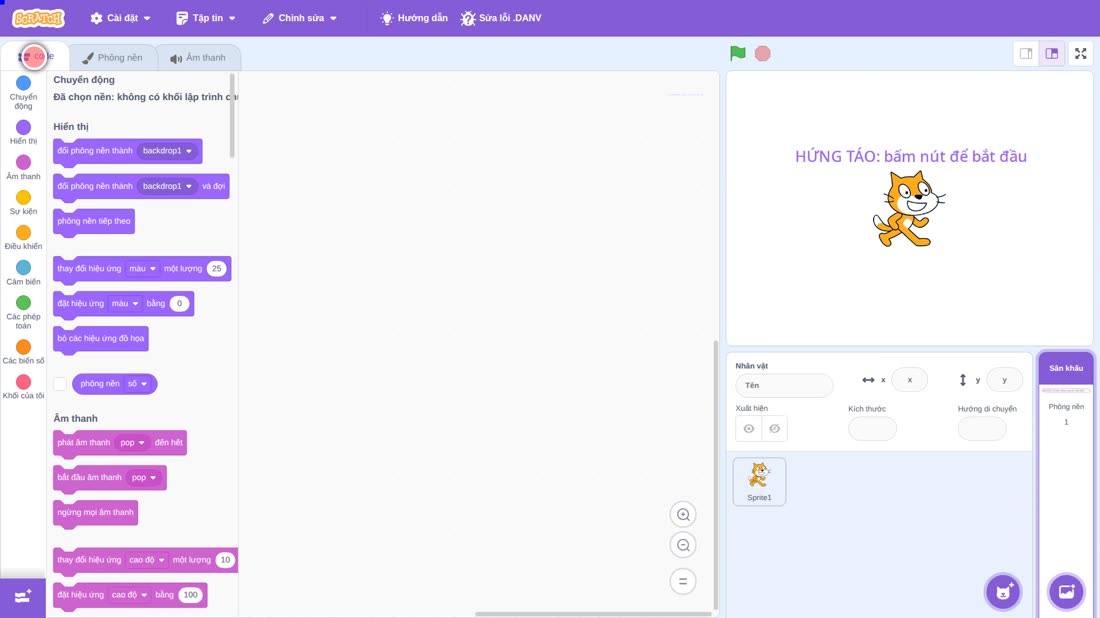Choose a new backdrop

[x=1066, y=592]
